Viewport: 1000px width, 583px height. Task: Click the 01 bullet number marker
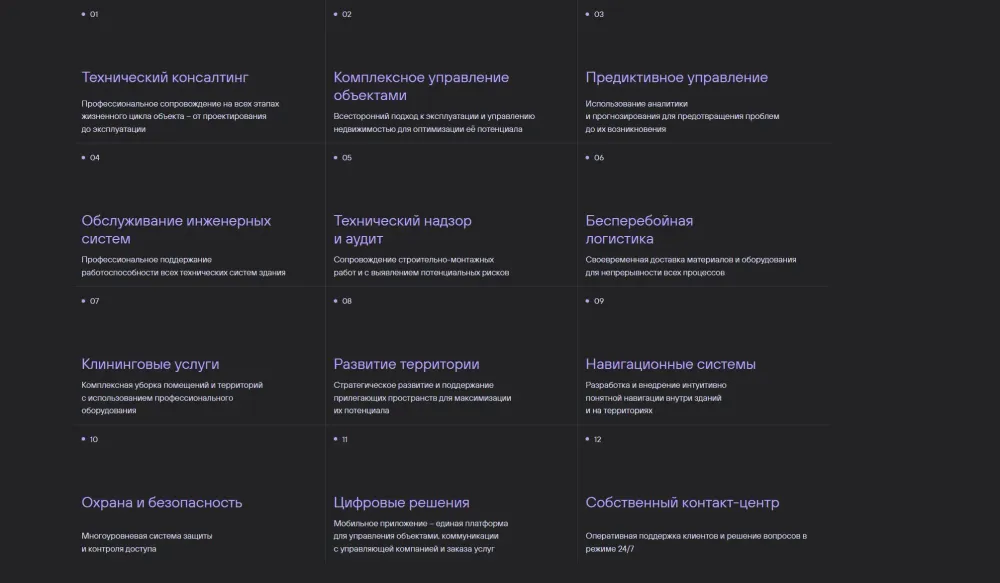pyautogui.click(x=93, y=15)
